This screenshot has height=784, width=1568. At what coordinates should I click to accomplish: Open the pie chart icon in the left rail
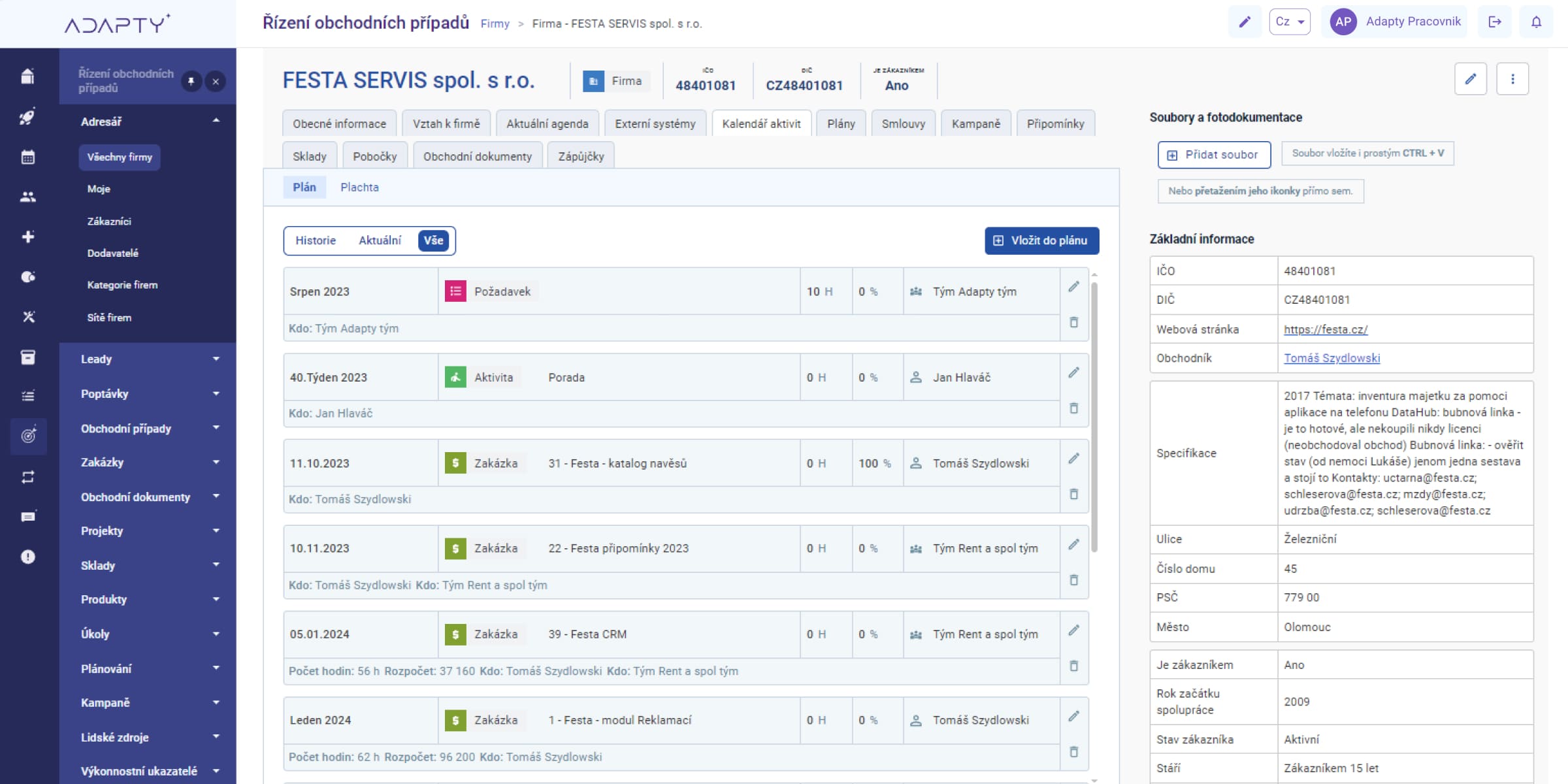(27, 276)
